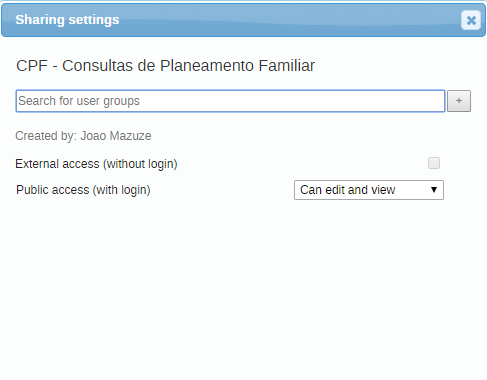Screen dimensions: 487x380
Task: Click the word Familiar in the heading
Action: [287, 66]
